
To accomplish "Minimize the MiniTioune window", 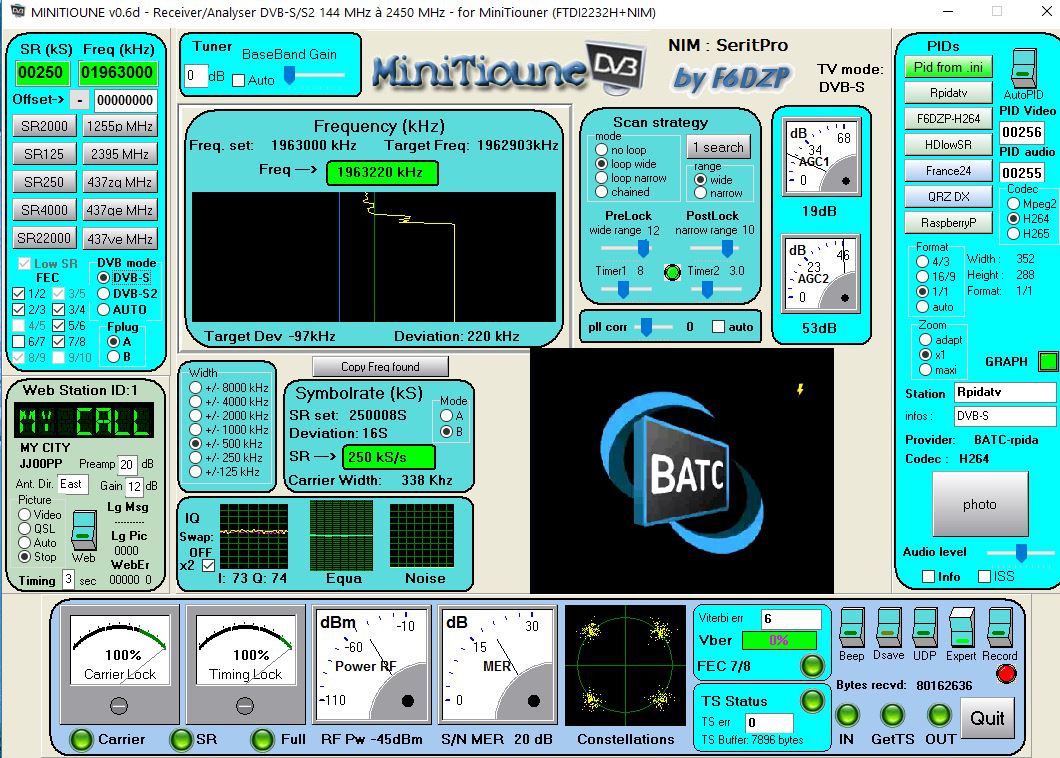I will click(x=949, y=11).
